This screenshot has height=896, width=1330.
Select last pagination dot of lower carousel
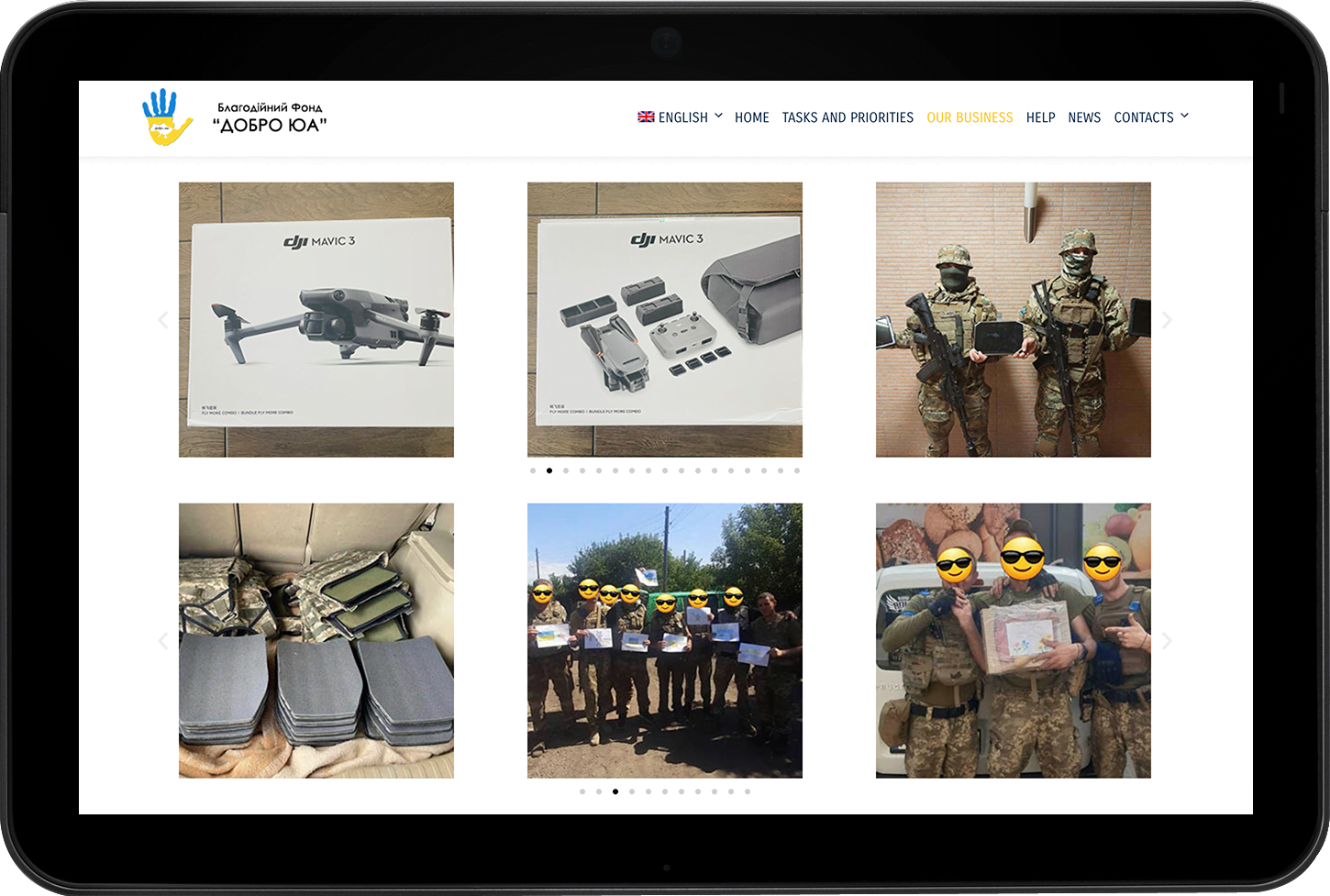coord(748,791)
